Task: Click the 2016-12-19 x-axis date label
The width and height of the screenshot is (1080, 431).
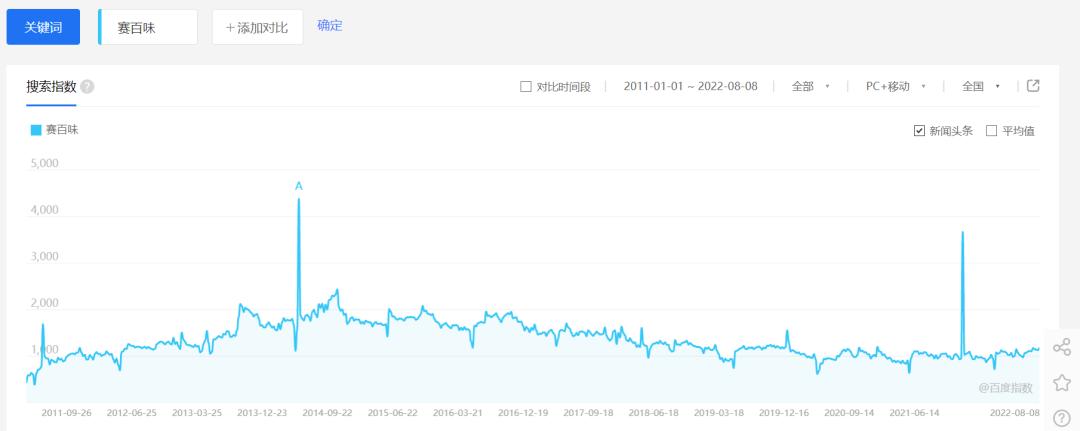Action: [x=523, y=413]
